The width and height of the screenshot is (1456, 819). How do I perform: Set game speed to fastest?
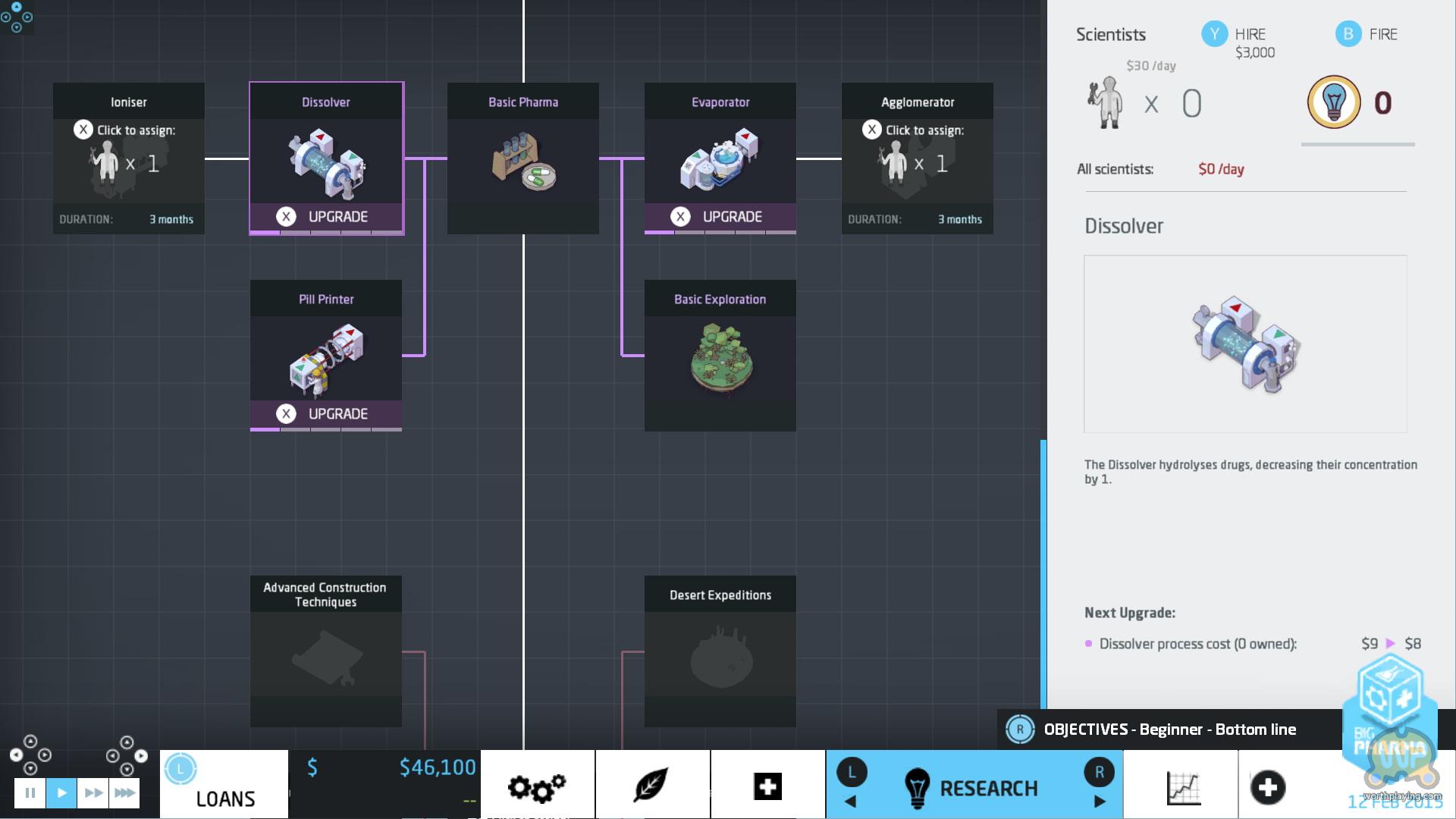(x=124, y=793)
